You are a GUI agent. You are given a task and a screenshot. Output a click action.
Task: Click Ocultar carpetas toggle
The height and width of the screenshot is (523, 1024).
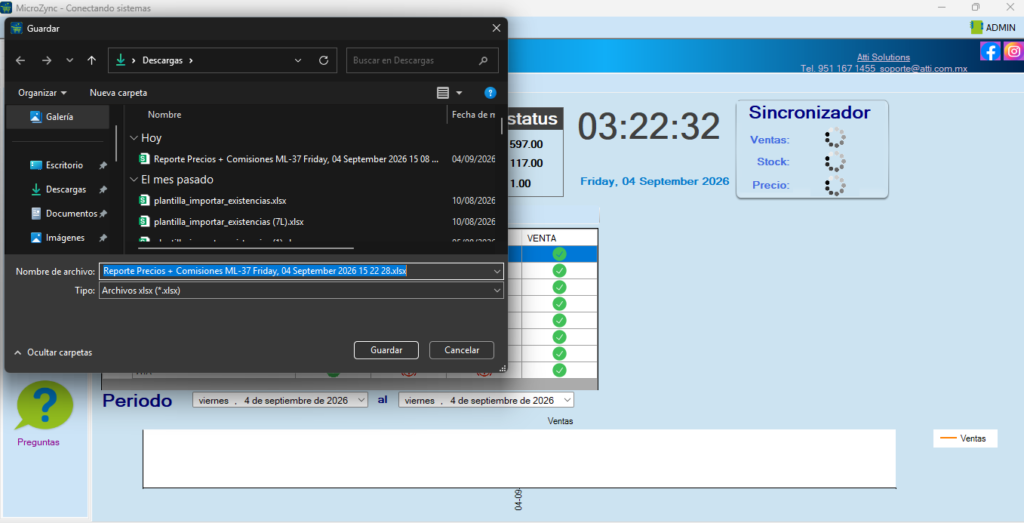pyautogui.click(x=53, y=353)
